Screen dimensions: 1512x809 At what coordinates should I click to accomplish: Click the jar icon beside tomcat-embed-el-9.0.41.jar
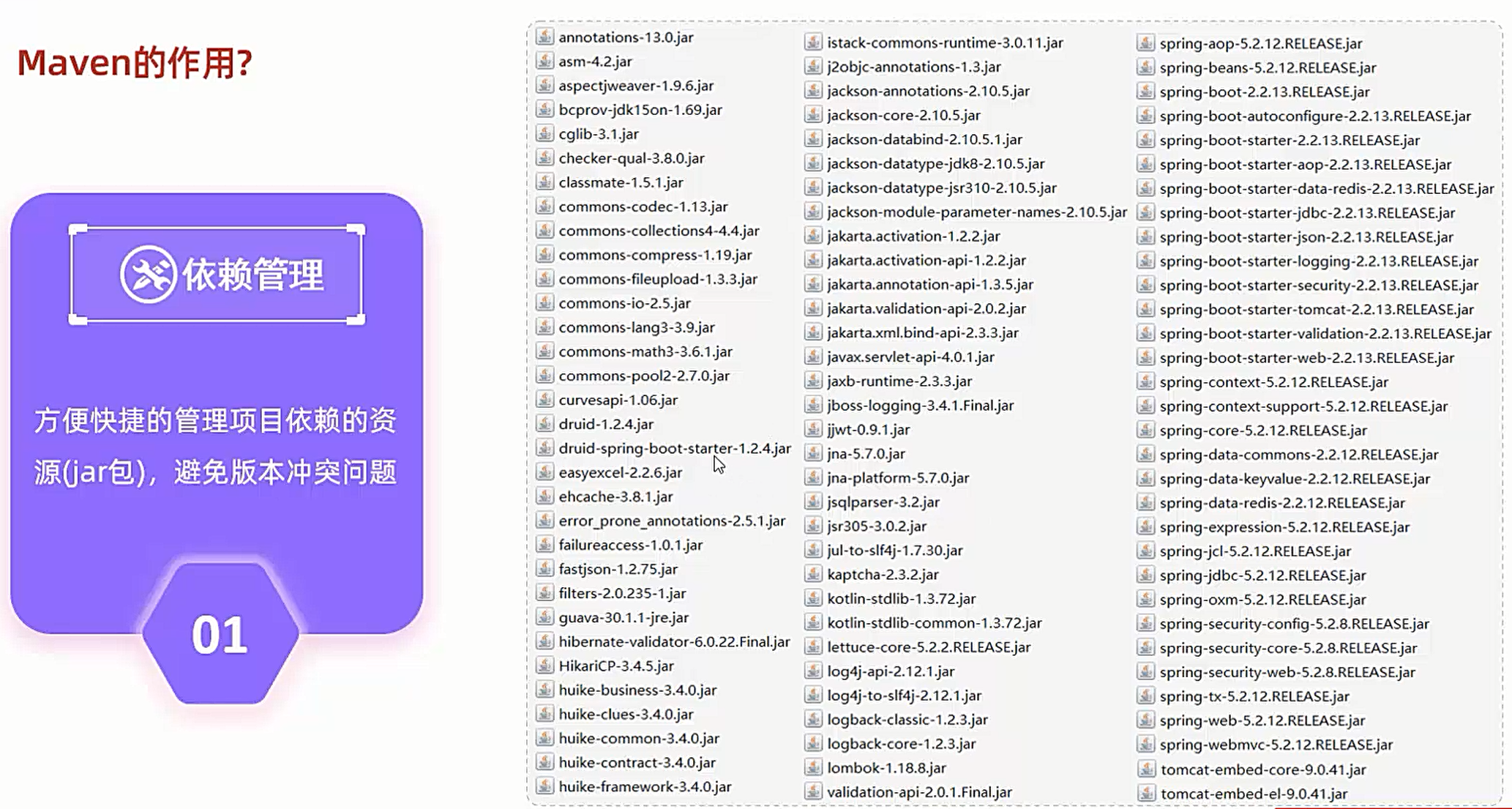(1147, 792)
